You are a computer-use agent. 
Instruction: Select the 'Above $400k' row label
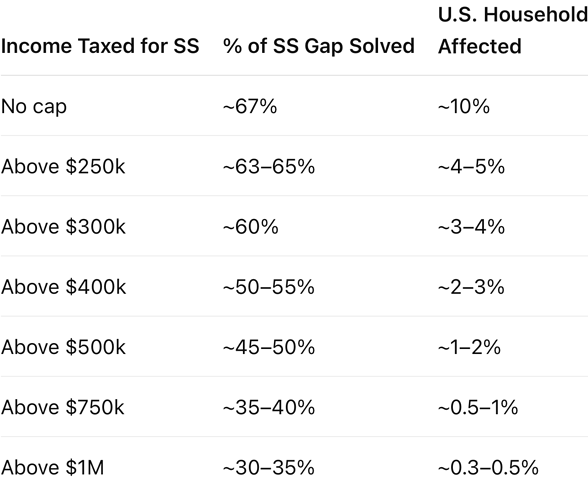[x=64, y=287]
